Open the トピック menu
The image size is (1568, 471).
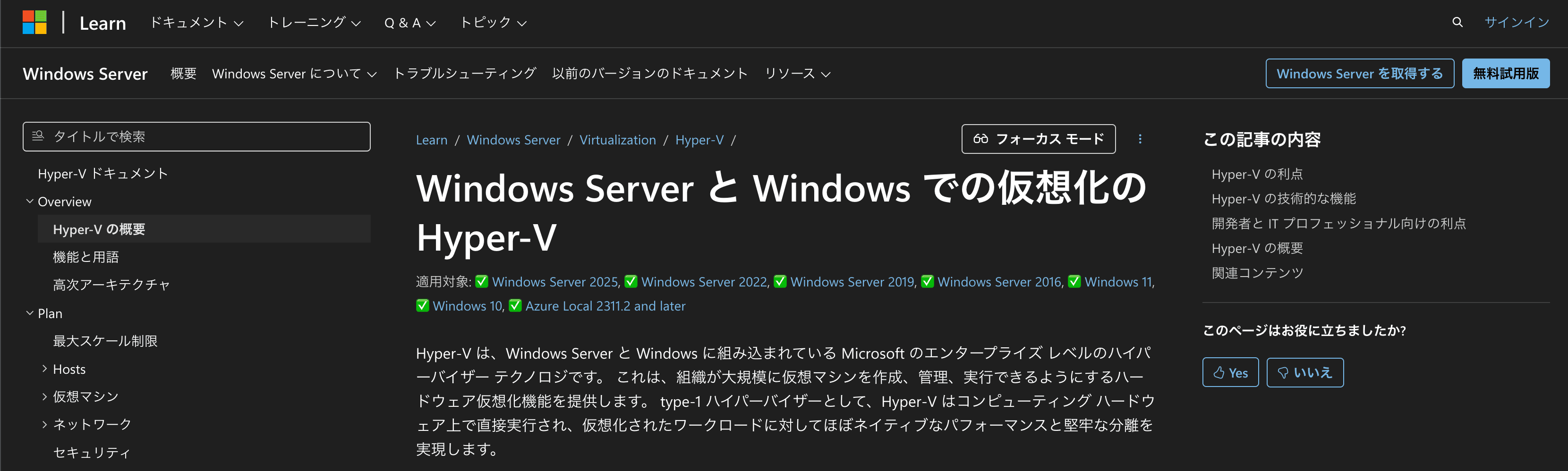pos(493,23)
